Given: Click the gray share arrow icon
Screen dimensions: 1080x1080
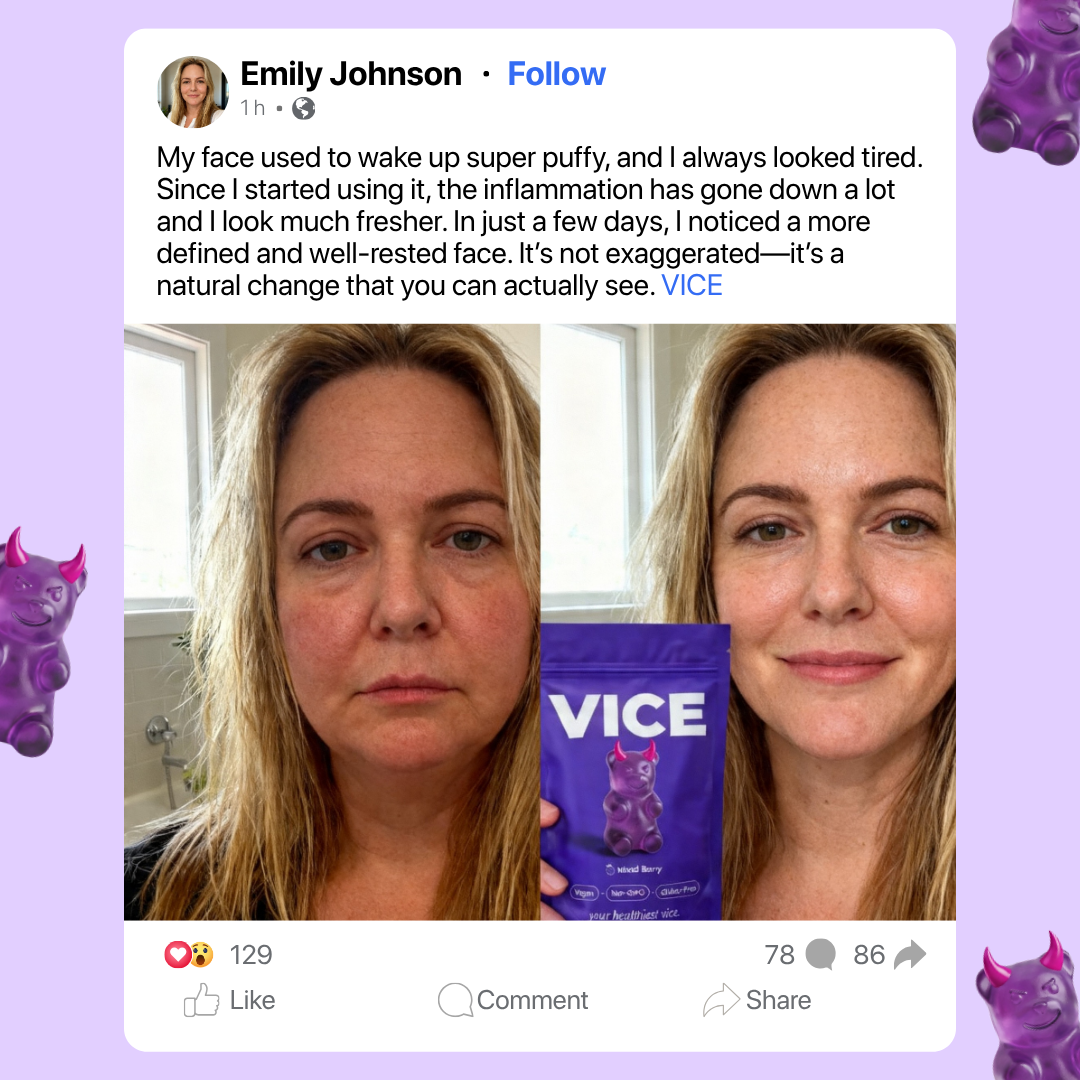Looking at the screenshot, I should (x=910, y=955).
